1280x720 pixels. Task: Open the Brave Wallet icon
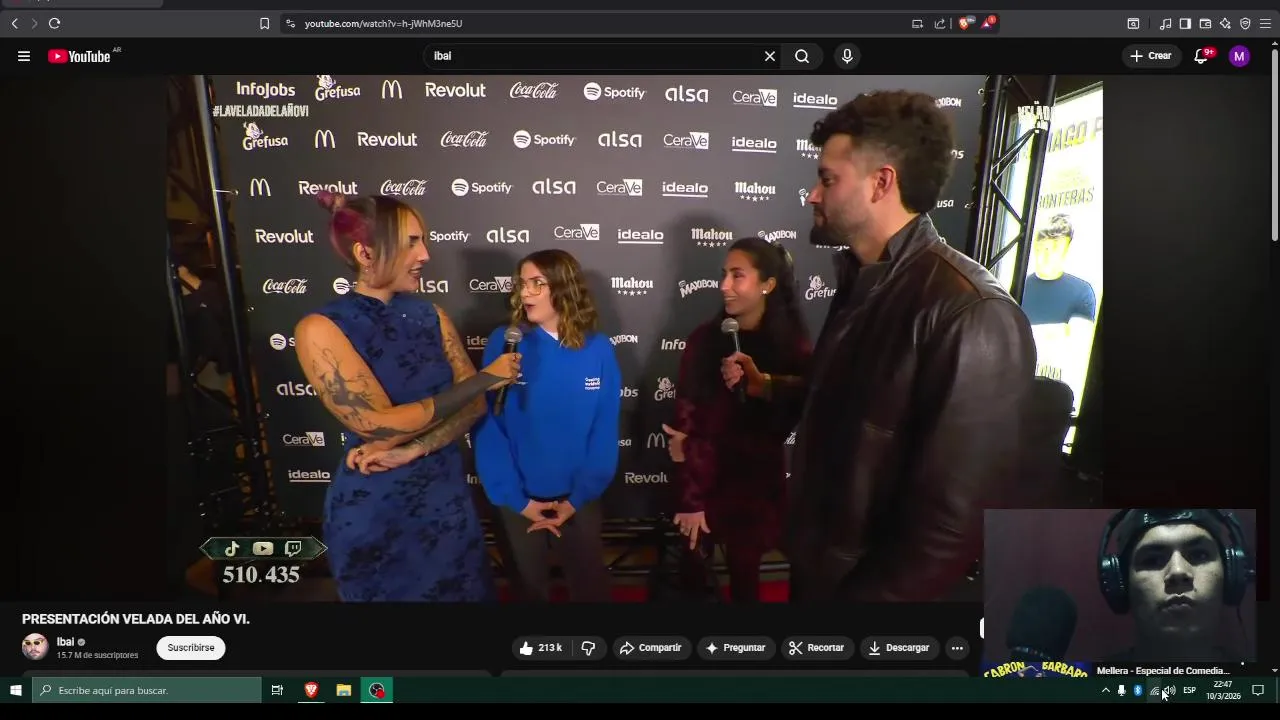[1205, 23]
